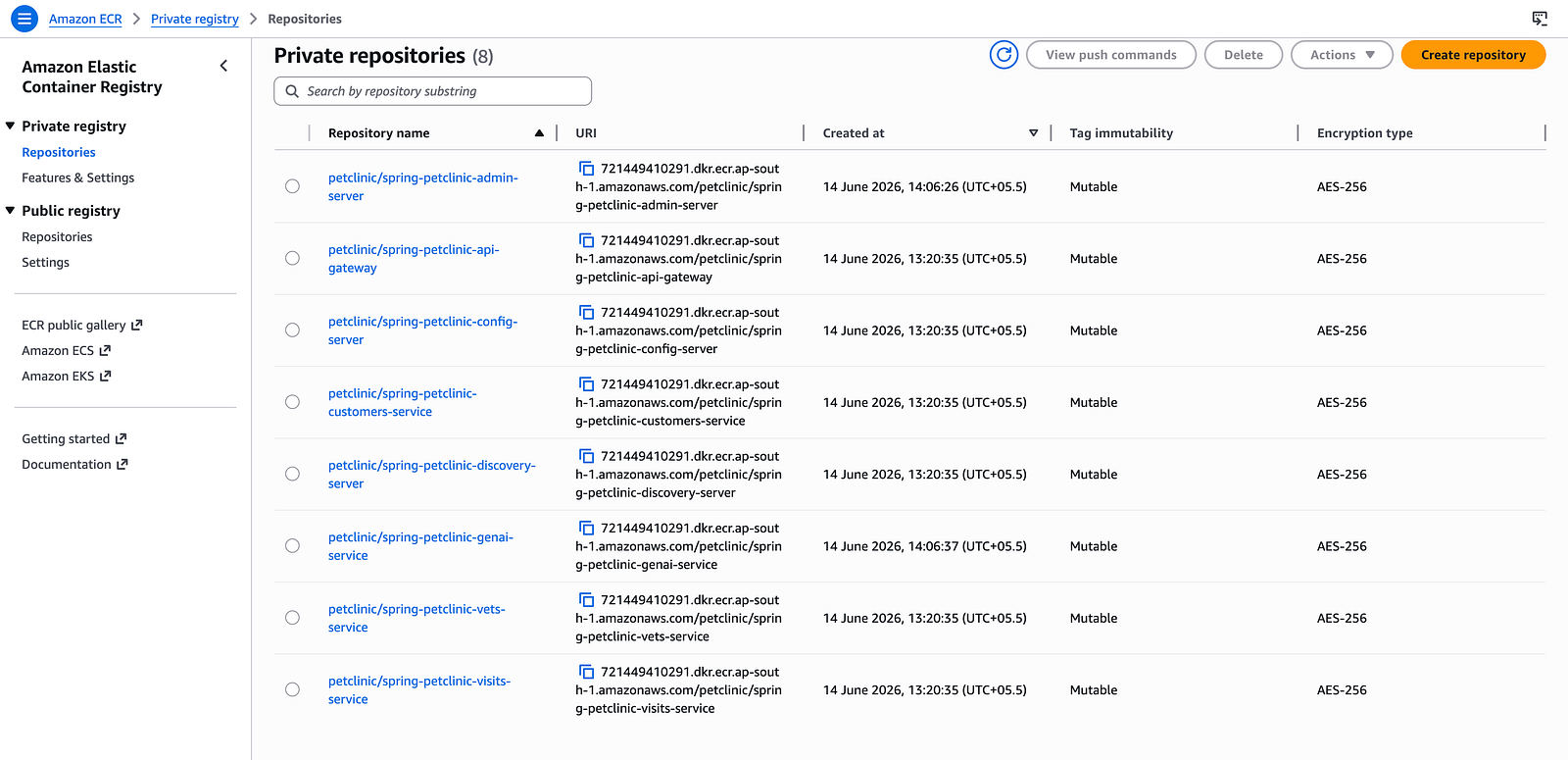Click the Created at column header text
Image resolution: width=1568 pixels, height=760 pixels.
[854, 133]
